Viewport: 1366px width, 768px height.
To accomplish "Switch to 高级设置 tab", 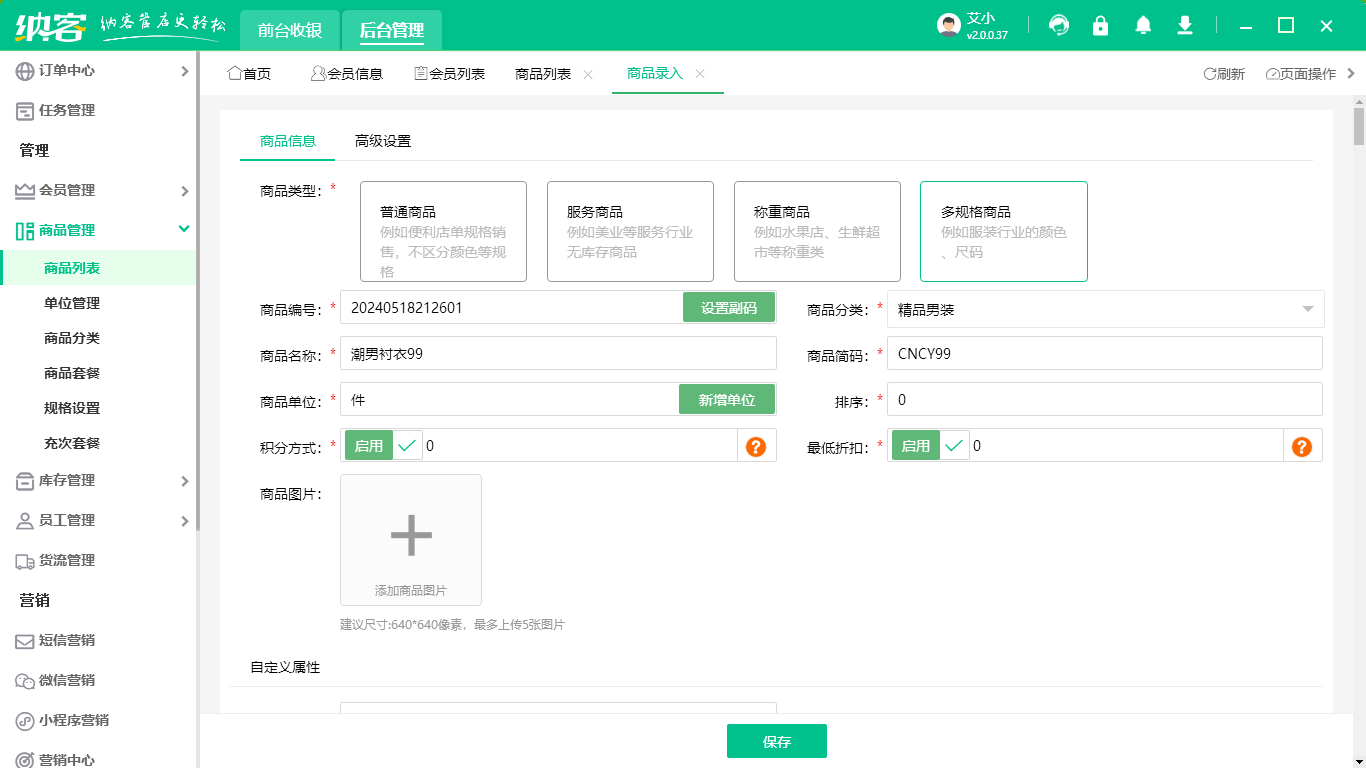I will click(x=383, y=141).
